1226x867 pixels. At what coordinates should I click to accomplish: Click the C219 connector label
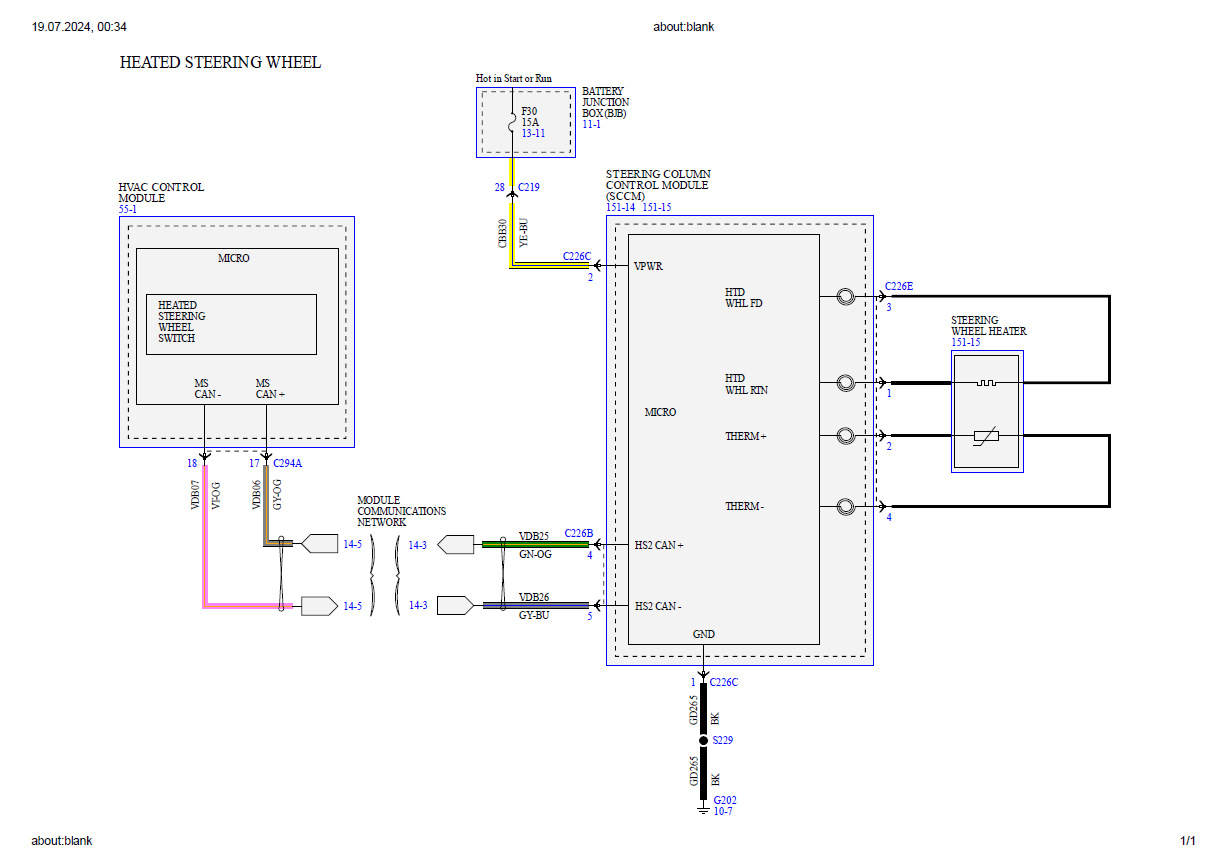[528, 187]
